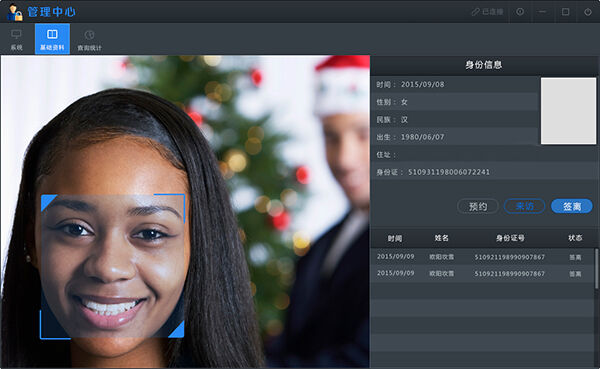600x369 pixels.
Task: Sort by the 状态 column header
Action: 575,238
